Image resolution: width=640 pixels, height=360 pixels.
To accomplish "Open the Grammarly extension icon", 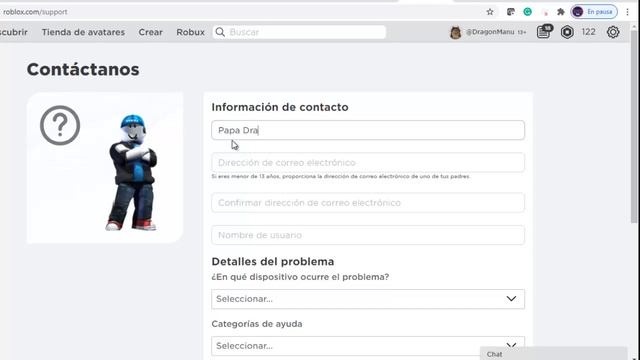I will coord(527,12).
